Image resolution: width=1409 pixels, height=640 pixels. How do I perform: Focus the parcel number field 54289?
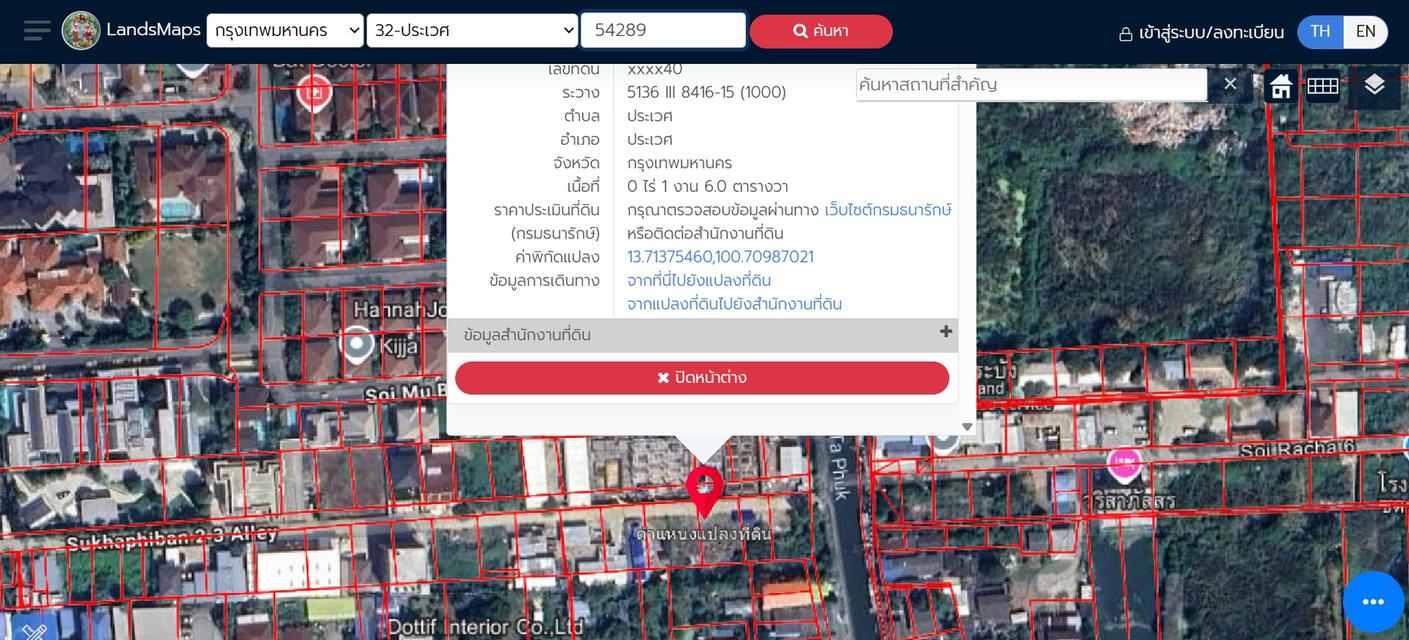point(663,30)
